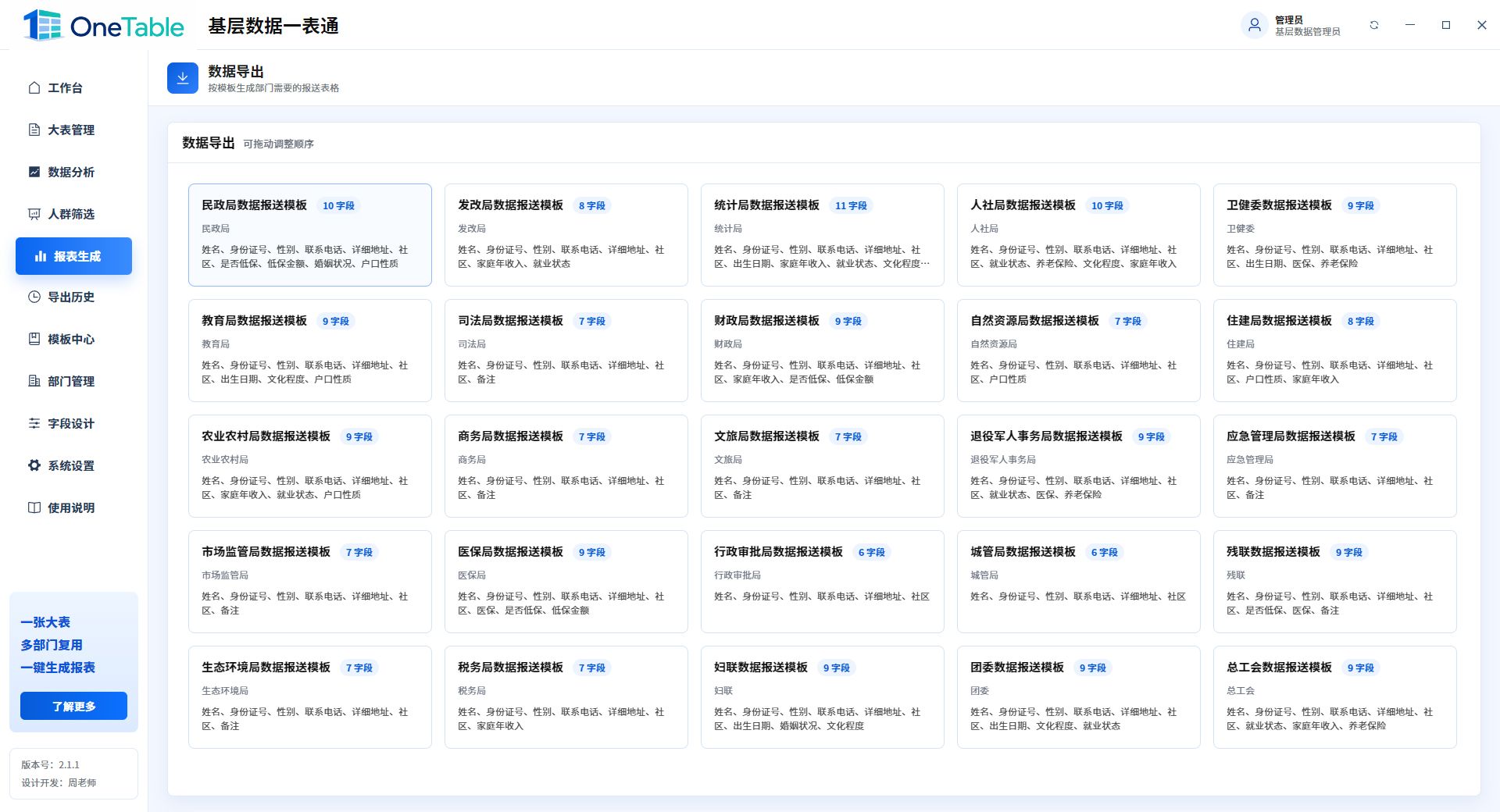
Task: Open 人群筛选 from the sidebar
Action: pyautogui.click(x=73, y=214)
